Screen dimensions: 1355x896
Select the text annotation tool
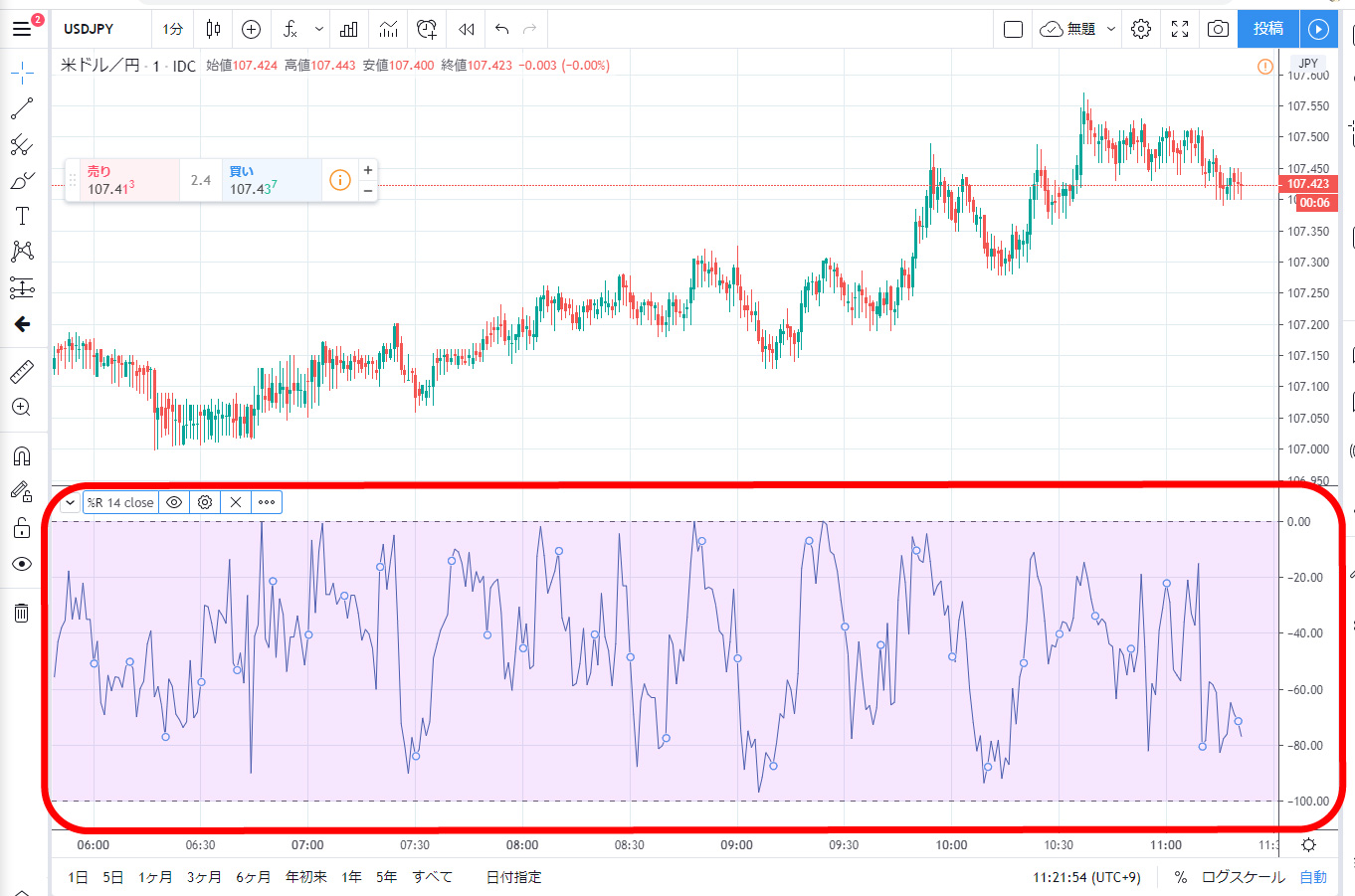[x=22, y=216]
